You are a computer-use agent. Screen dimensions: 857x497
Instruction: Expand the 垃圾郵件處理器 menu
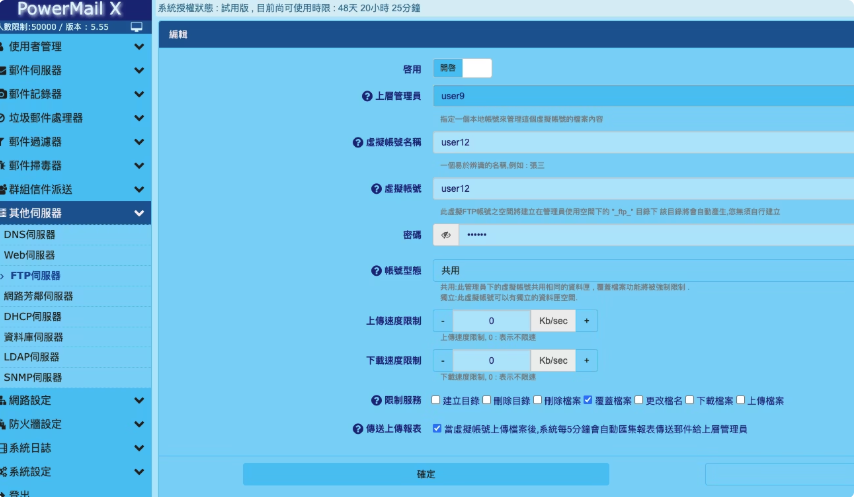[x=75, y=118]
